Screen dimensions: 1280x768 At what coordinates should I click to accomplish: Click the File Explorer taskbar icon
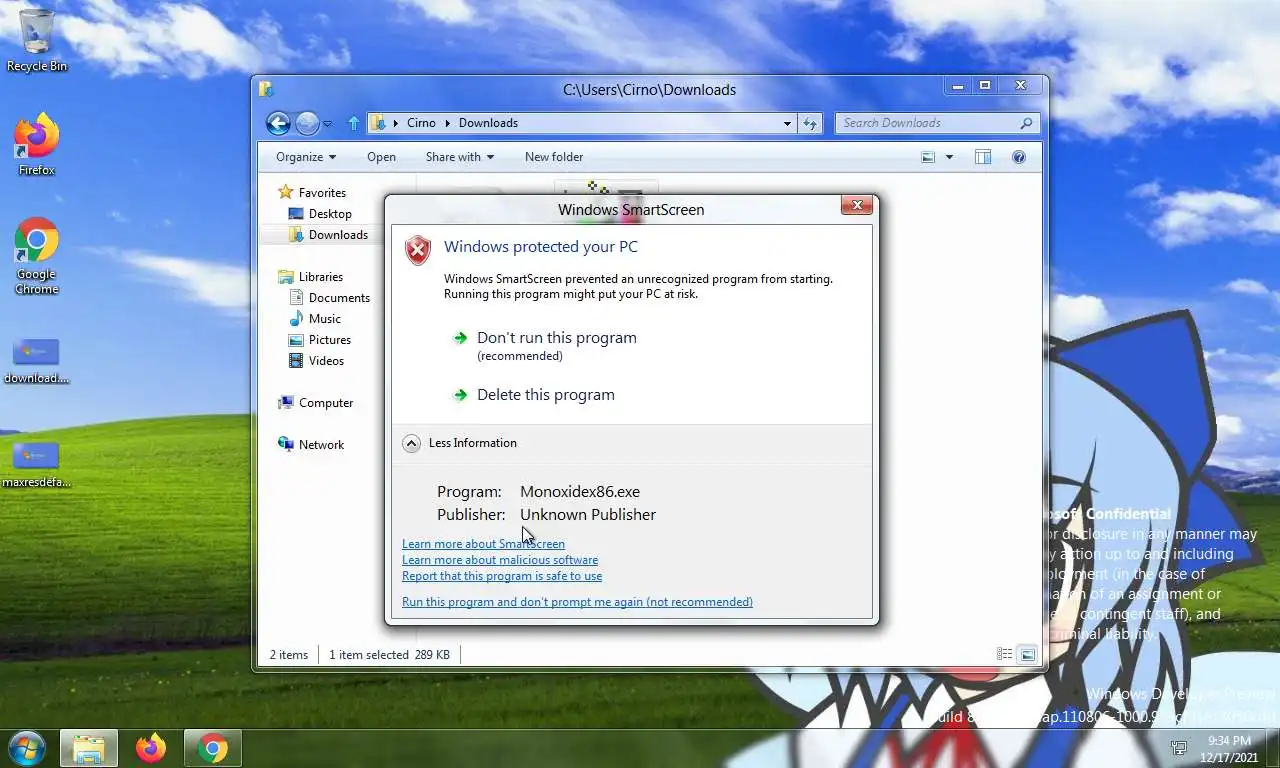[x=89, y=748]
